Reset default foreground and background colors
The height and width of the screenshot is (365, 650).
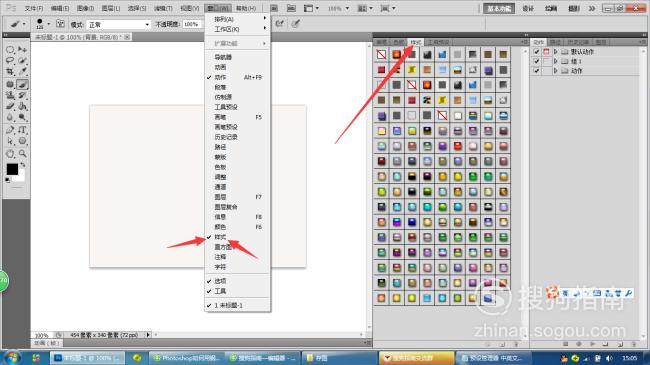[7, 180]
